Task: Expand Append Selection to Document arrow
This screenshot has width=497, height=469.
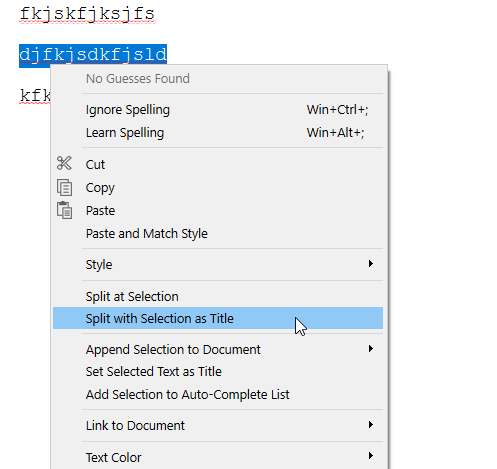Action: 371,349
